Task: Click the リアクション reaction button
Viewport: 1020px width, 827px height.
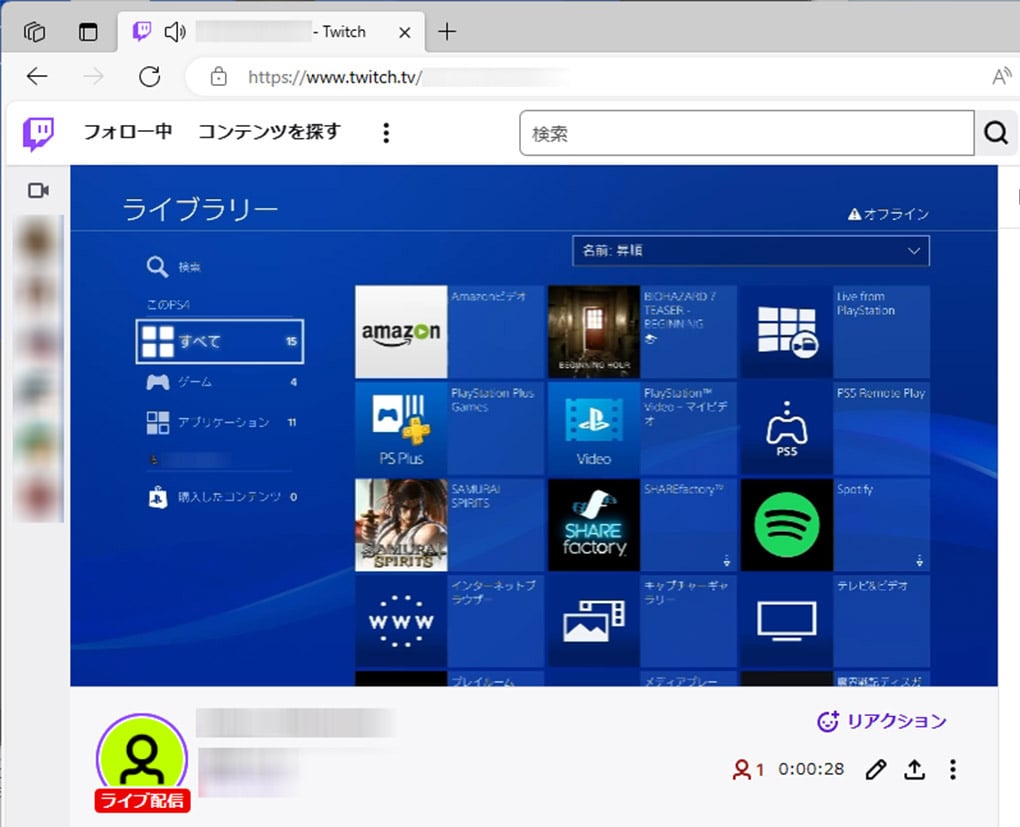Action: tap(881, 721)
